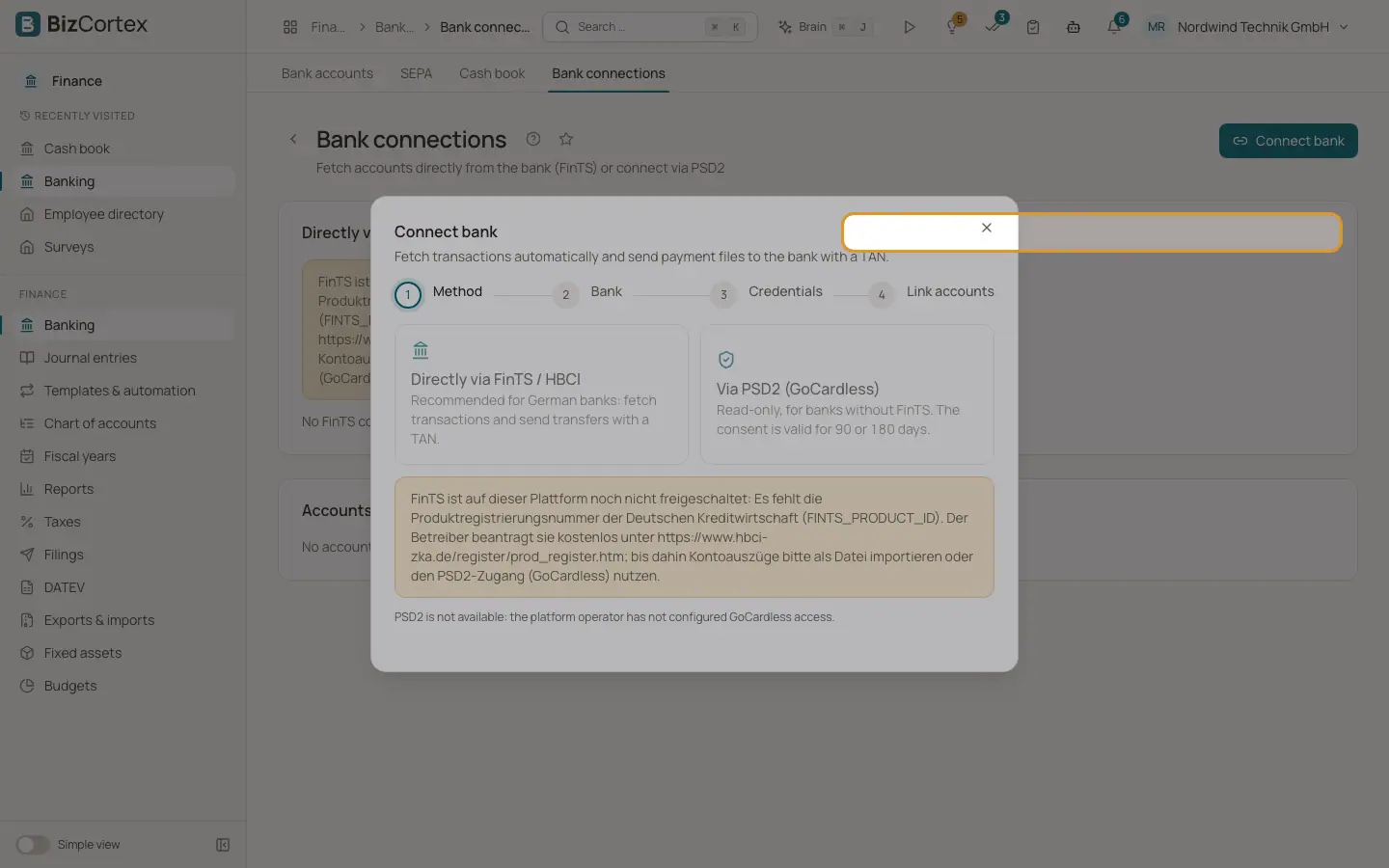Go back using the arrow beside Bank connections heading

294,139
